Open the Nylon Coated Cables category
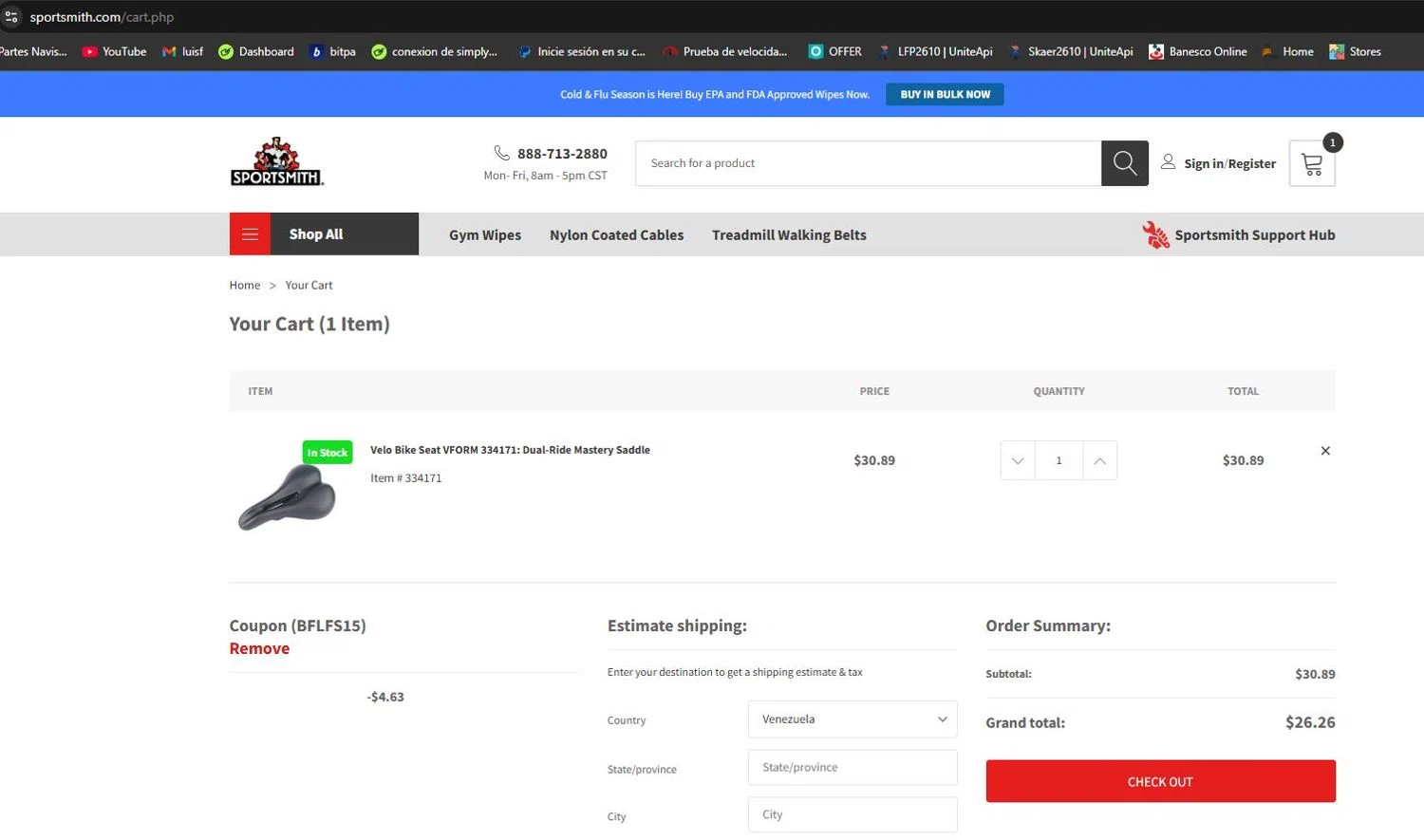The width and height of the screenshot is (1424, 840). (x=616, y=234)
